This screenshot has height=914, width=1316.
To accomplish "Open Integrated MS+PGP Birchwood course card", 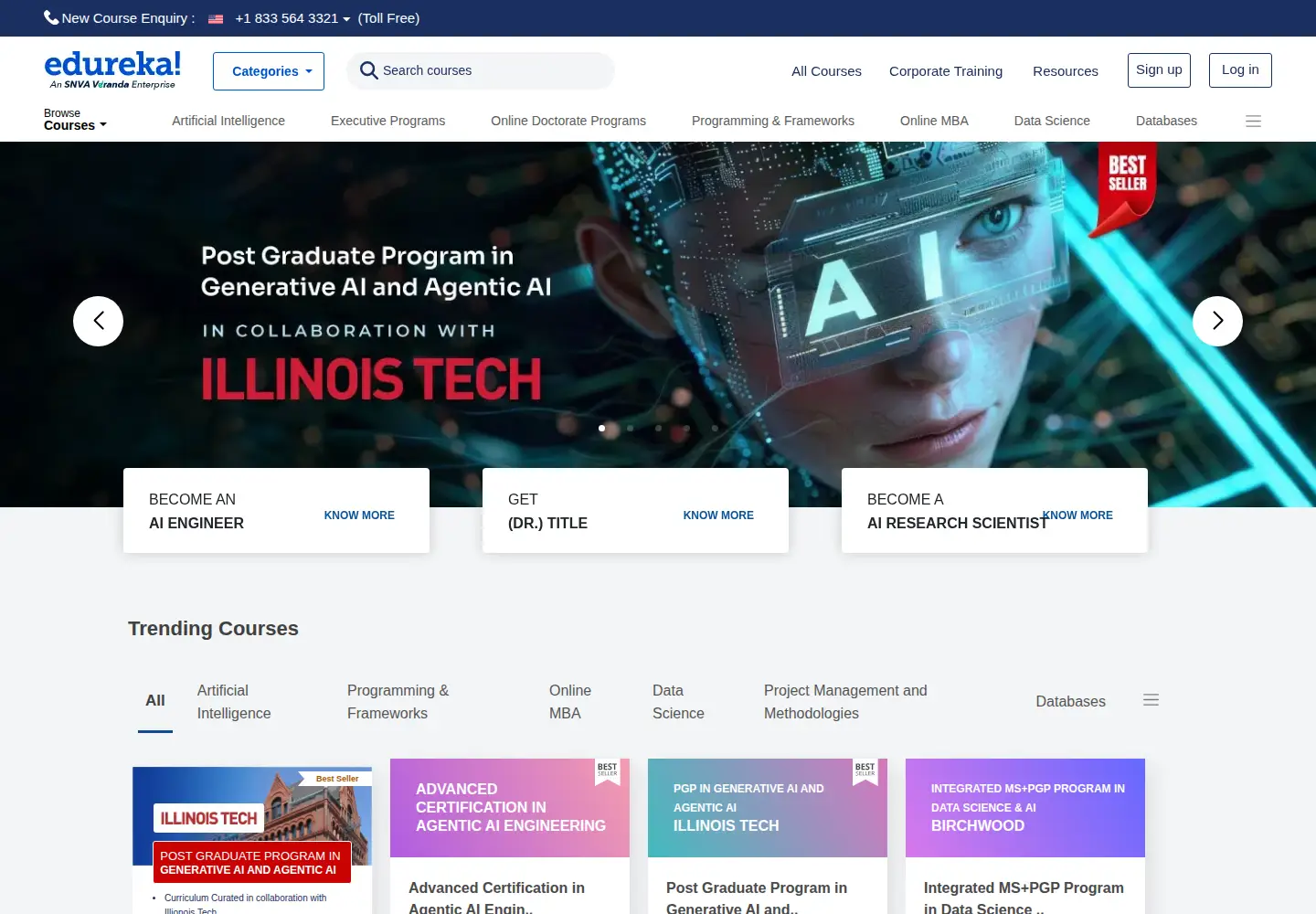I will (1025, 836).
